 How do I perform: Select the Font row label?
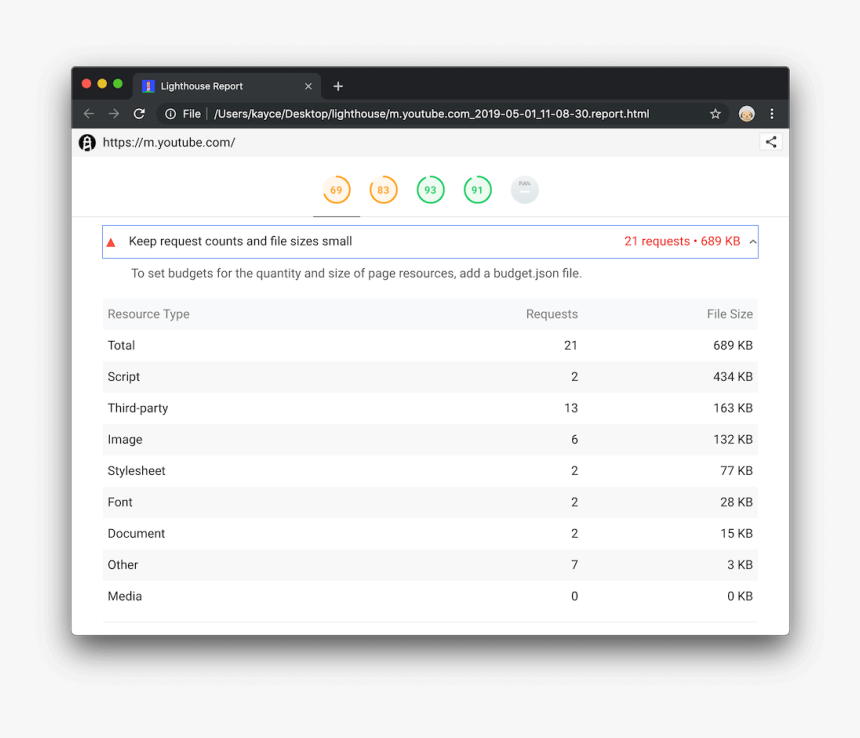[120, 502]
